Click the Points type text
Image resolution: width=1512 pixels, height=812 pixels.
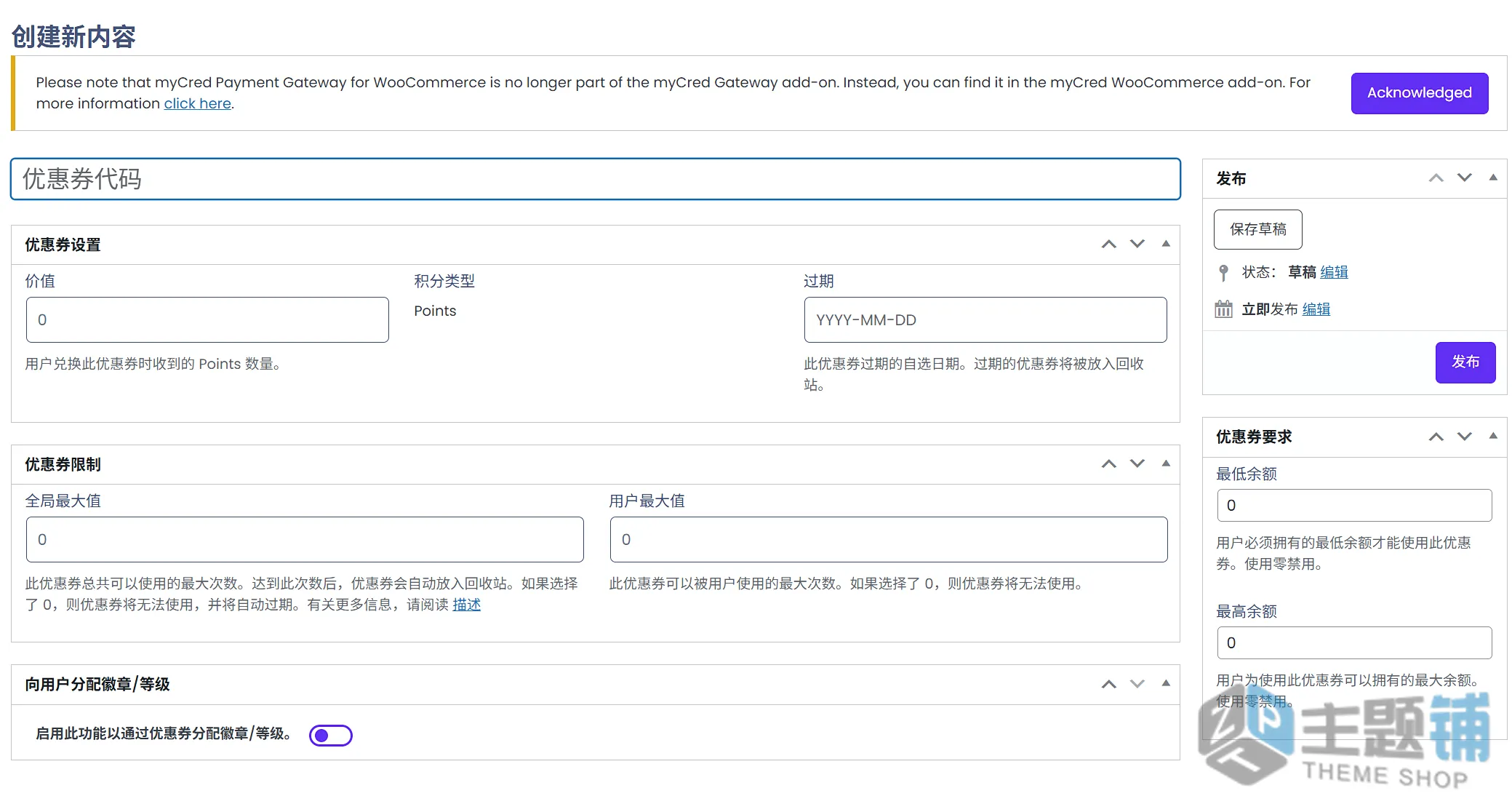click(x=435, y=311)
